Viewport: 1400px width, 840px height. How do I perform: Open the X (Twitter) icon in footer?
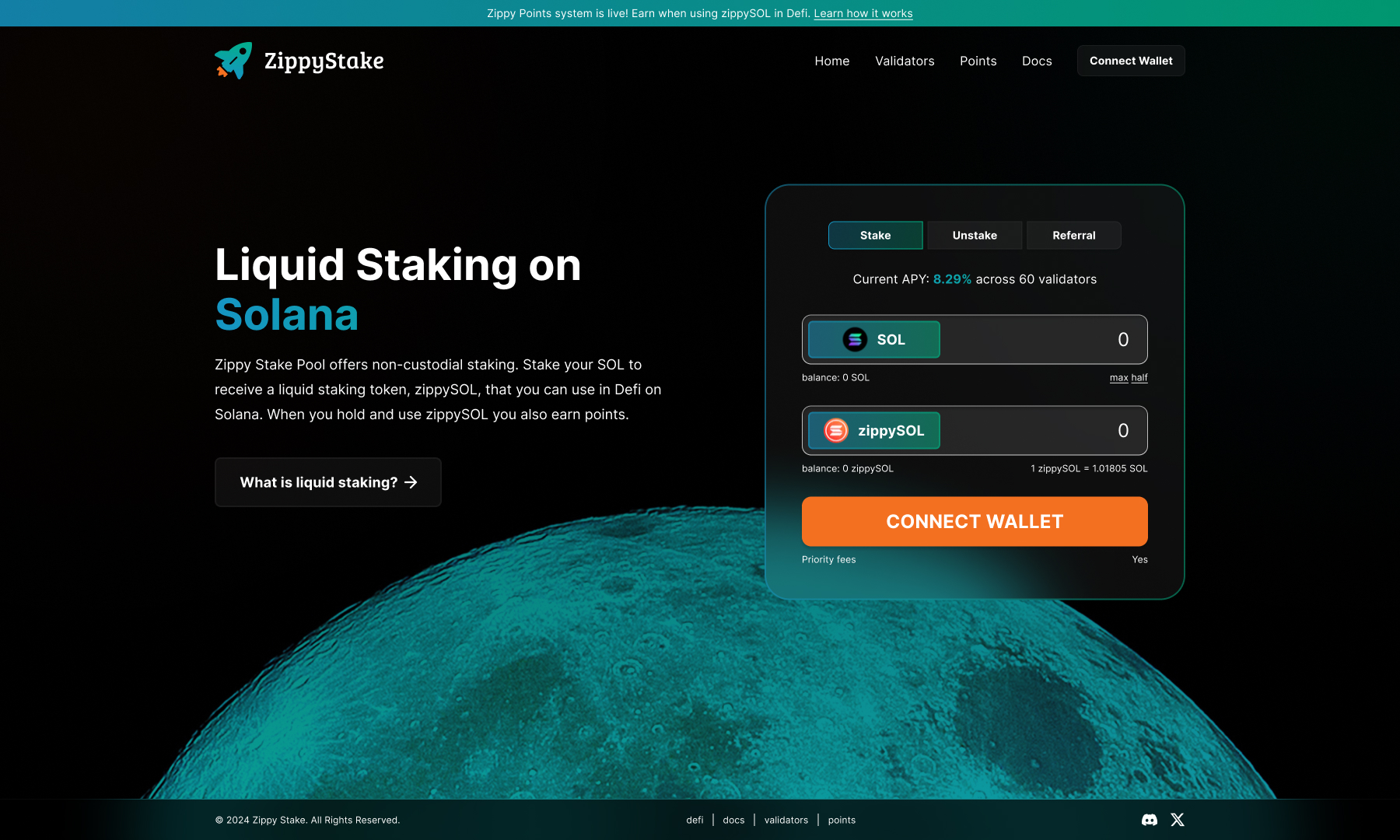coord(1178,820)
